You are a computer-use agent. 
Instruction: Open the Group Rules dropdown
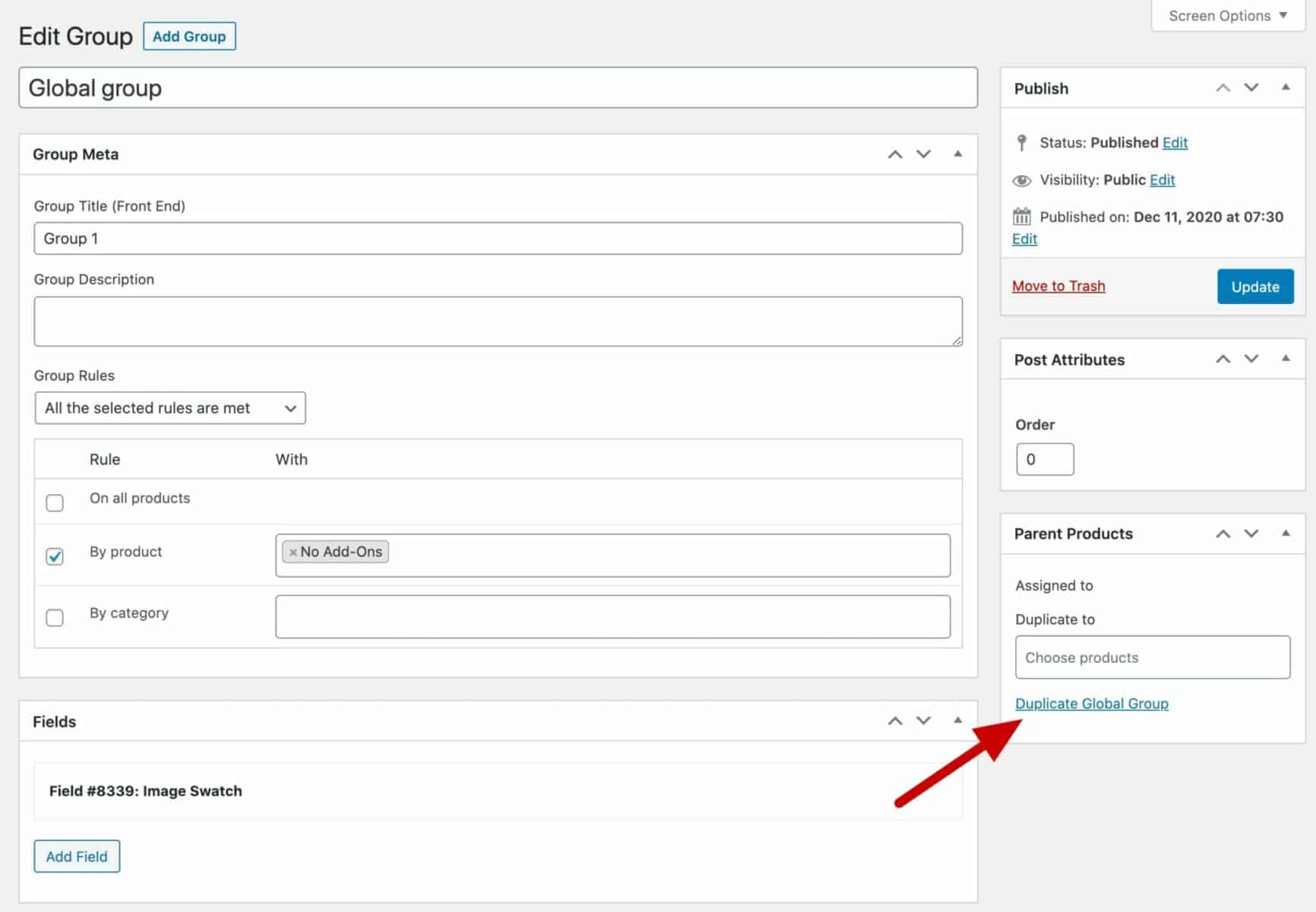pos(169,408)
